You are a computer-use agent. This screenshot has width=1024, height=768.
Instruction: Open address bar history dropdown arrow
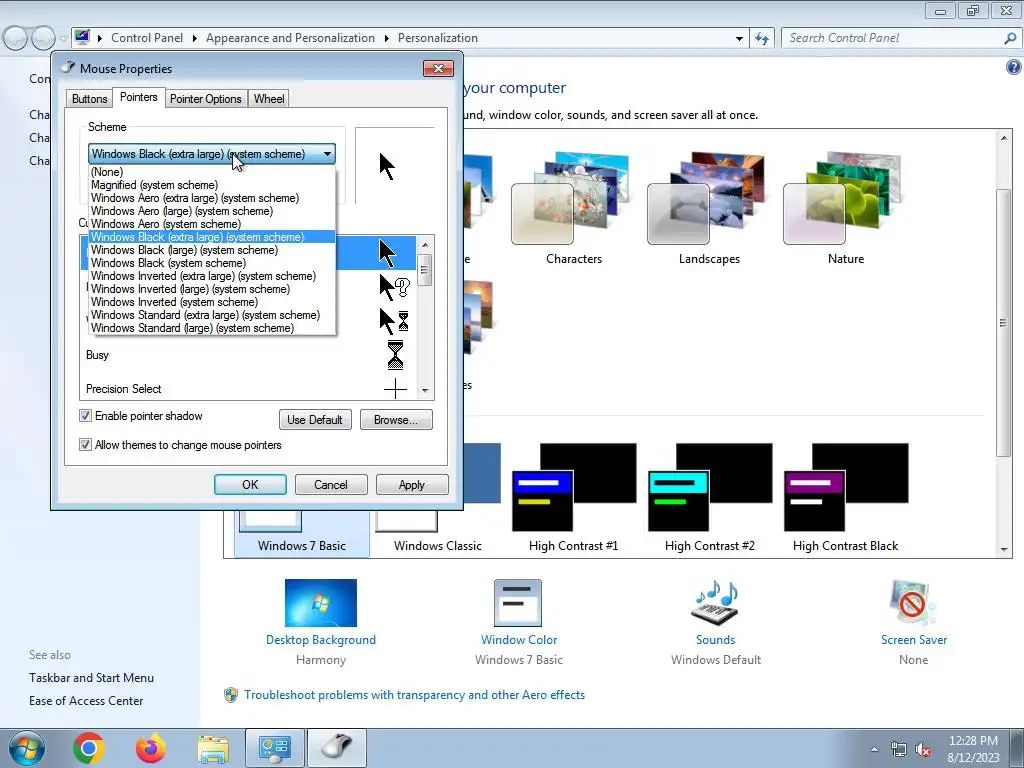point(739,39)
